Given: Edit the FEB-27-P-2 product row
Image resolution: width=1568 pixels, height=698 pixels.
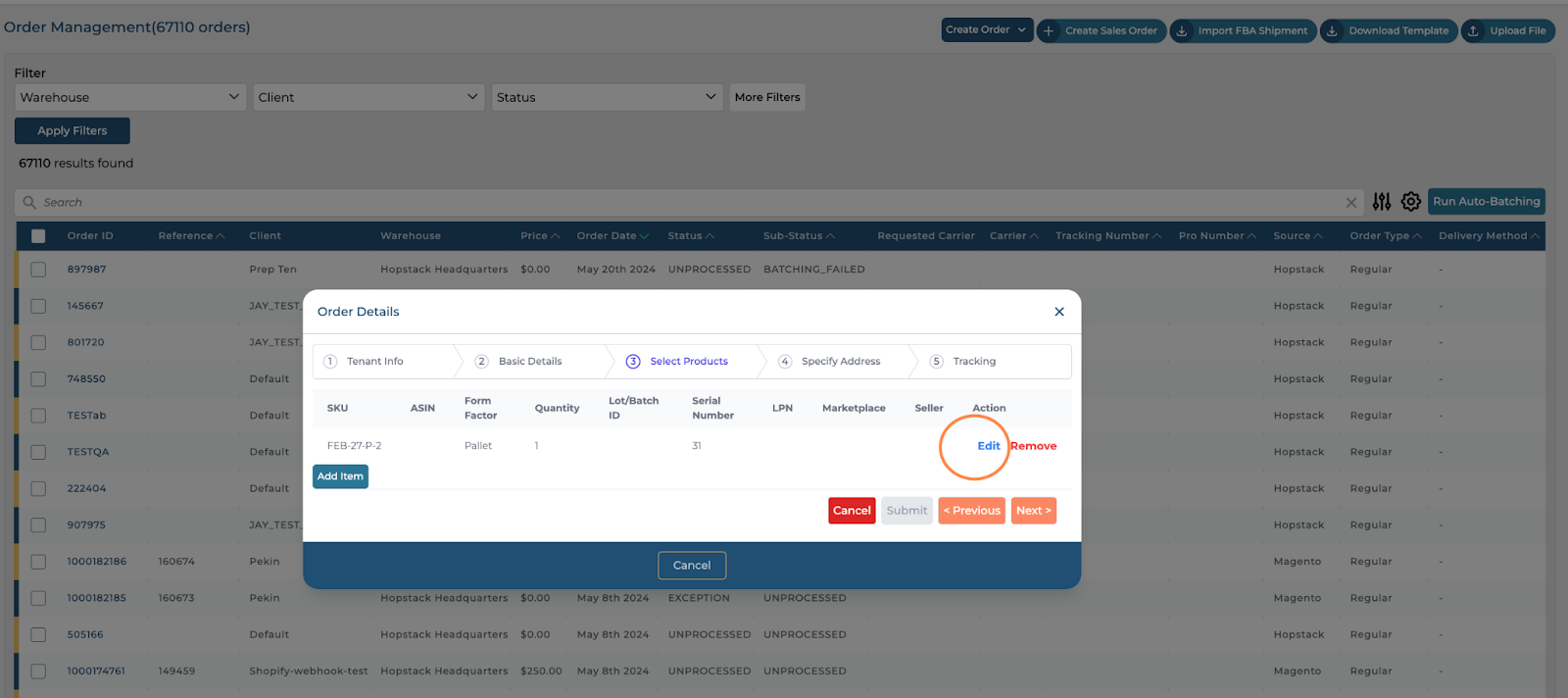Looking at the screenshot, I should tap(988, 446).
